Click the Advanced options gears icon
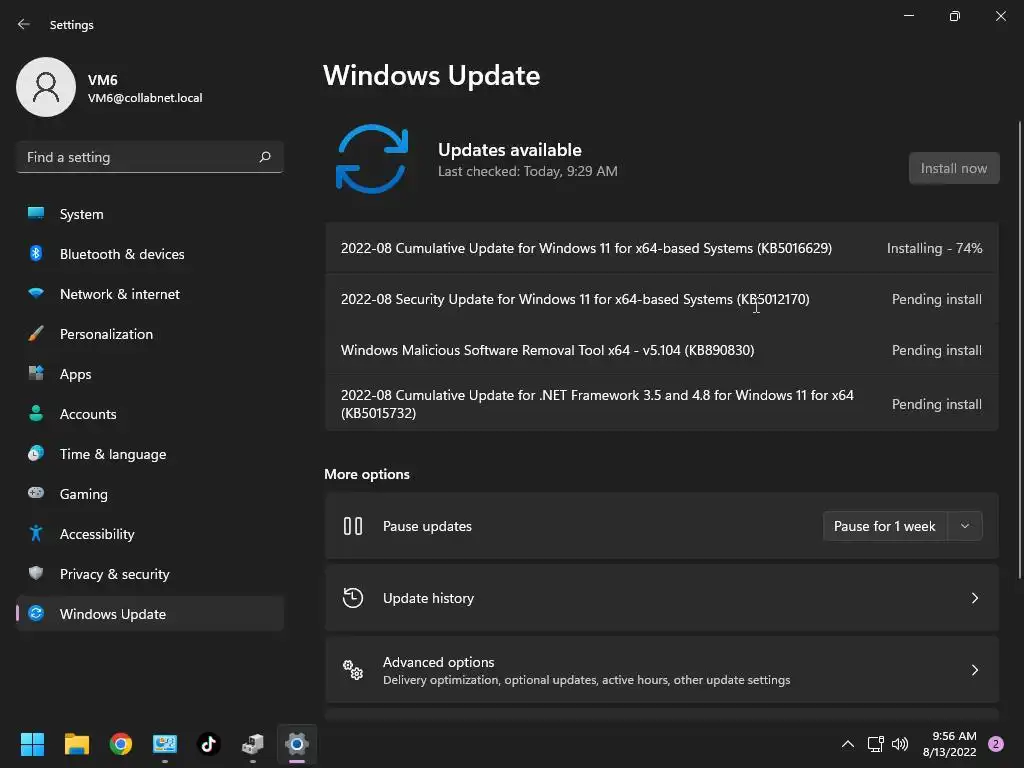1024x768 pixels. point(353,670)
